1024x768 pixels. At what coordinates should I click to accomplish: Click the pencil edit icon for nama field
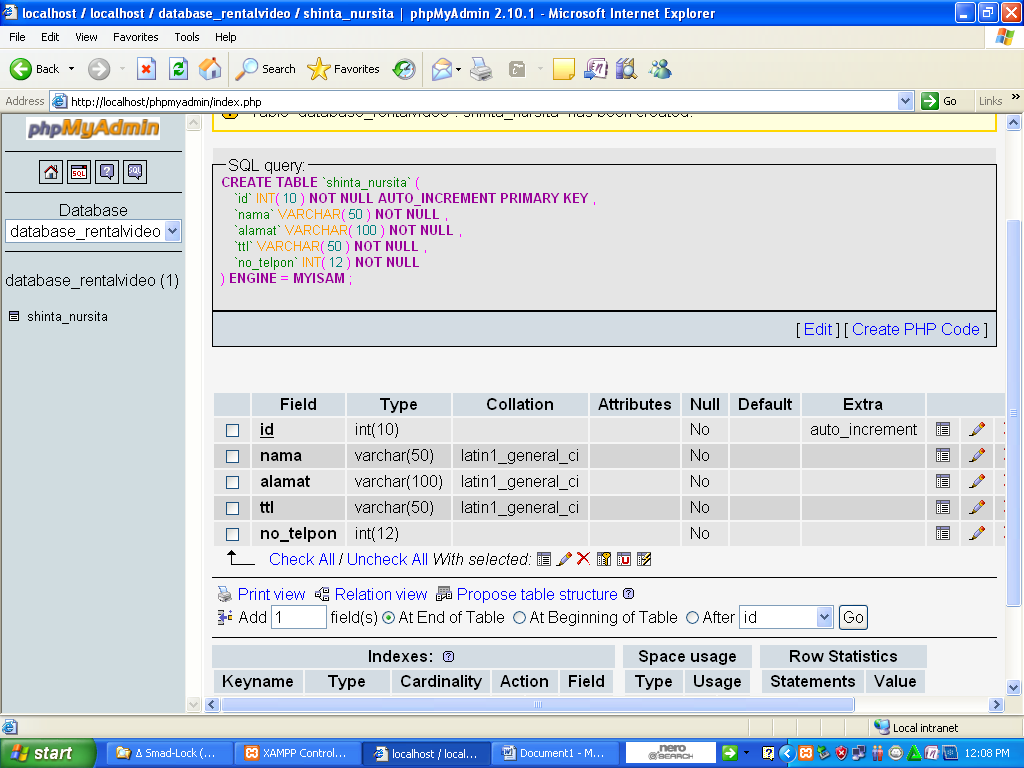[x=977, y=456]
